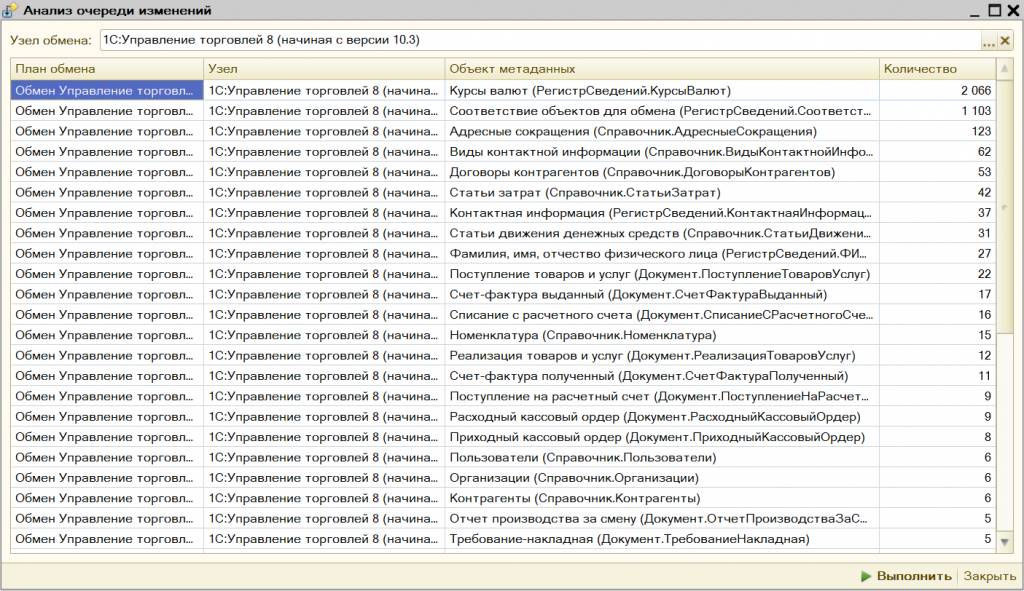The width and height of the screenshot is (1024, 591).
Task: Sort by Объект метаданных column header
Action: tap(662, 69)
